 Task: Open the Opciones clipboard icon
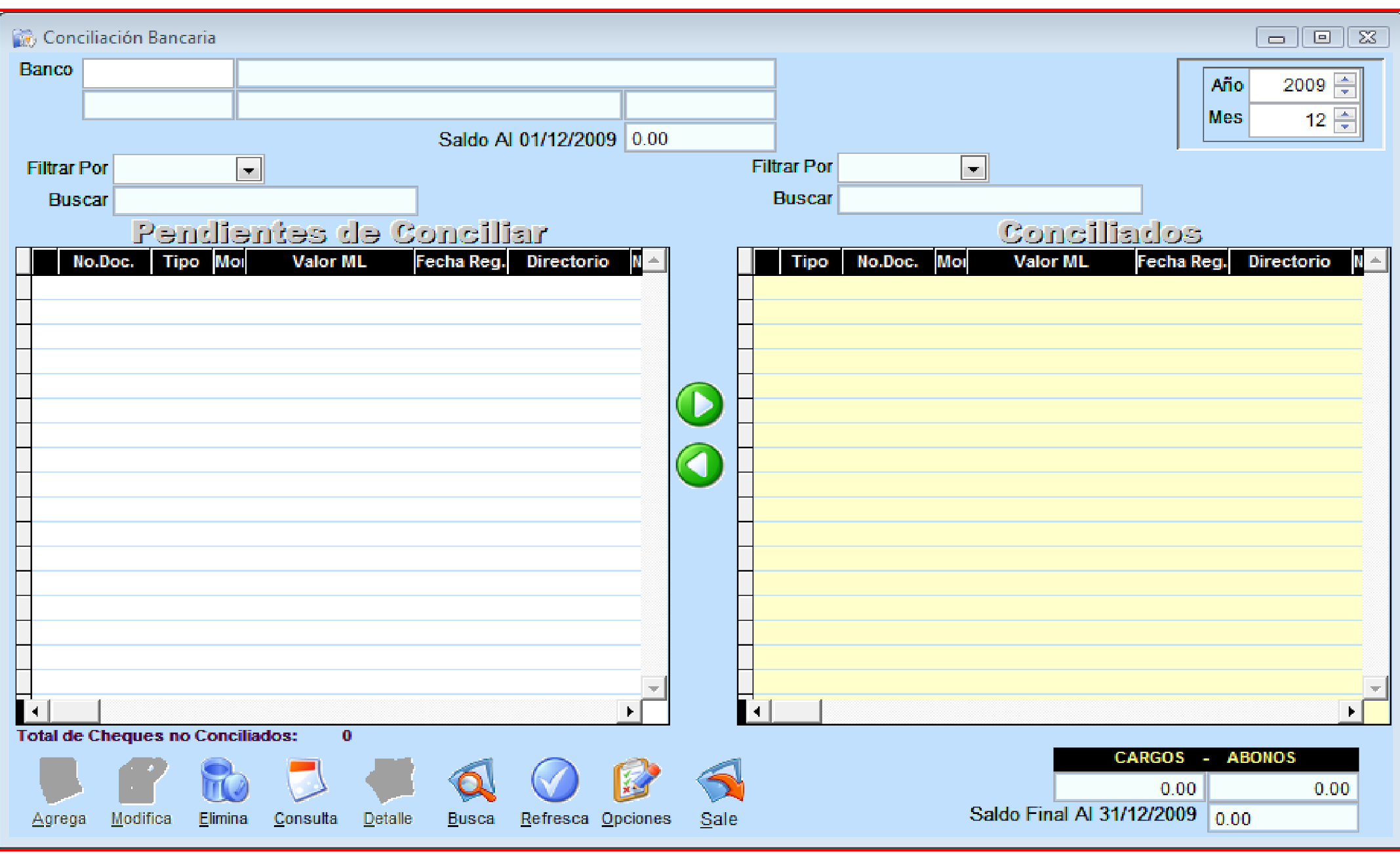pyautogui.click(x=635, y=780)
